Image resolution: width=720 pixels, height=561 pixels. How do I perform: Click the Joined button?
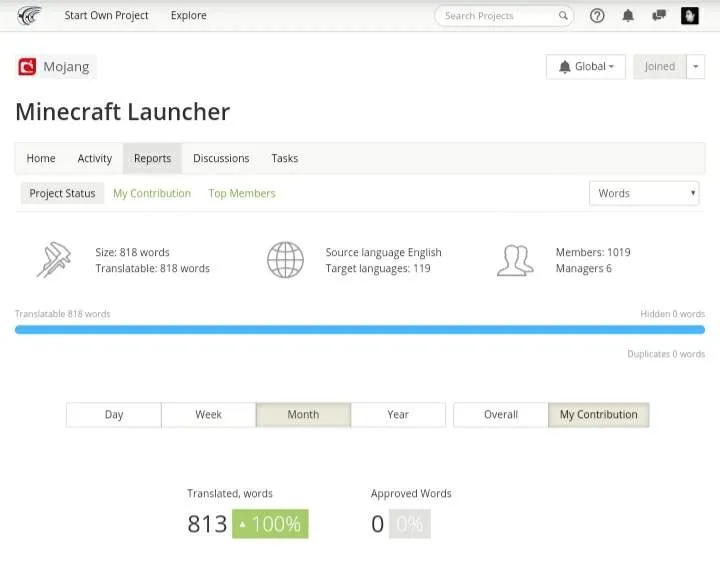[x=659, y=67]
